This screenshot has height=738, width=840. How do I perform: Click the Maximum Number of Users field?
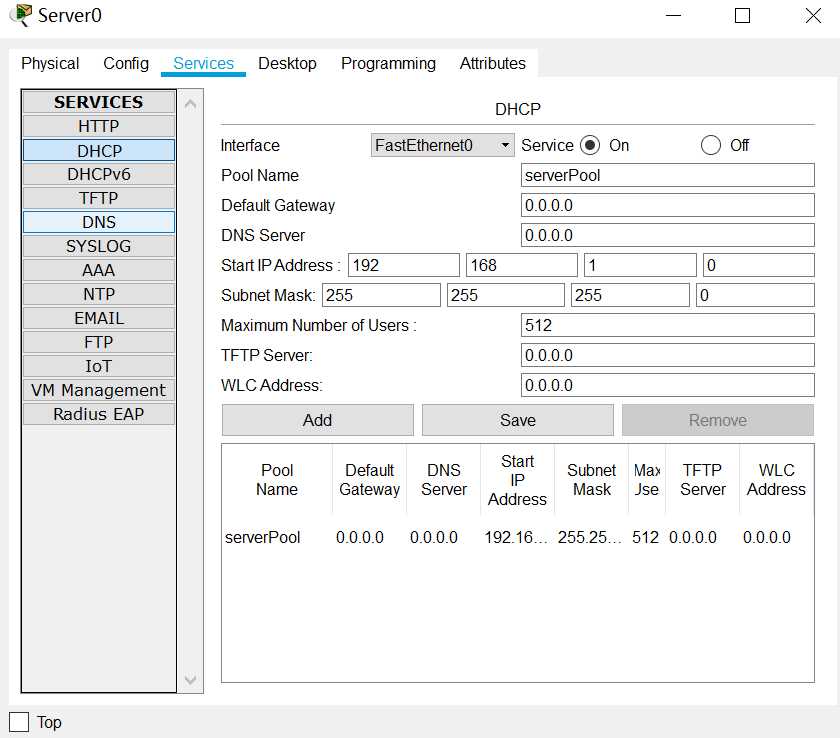[668, 325]
